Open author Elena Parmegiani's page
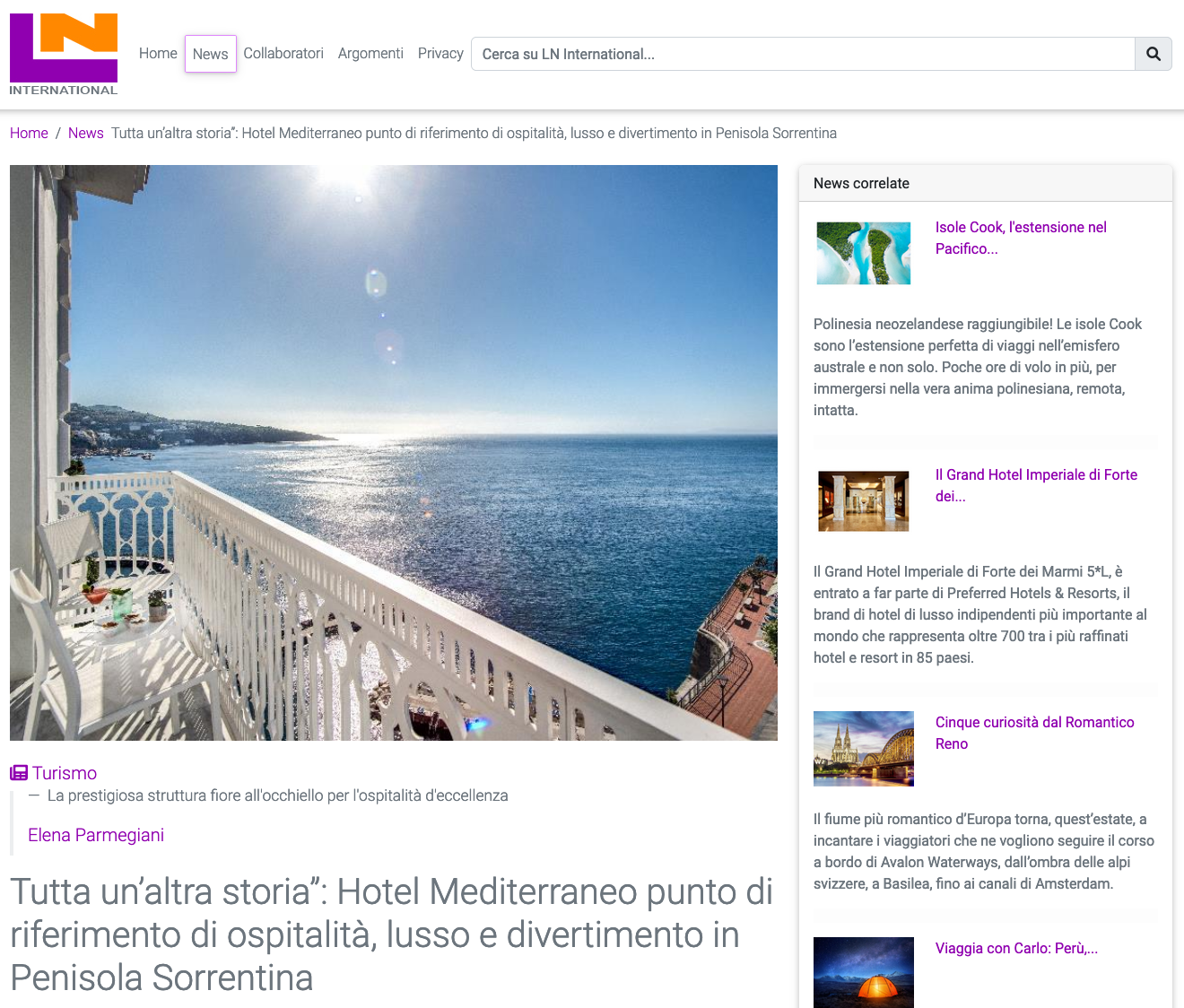1184x1008 pixels. (x=96, y=835)
